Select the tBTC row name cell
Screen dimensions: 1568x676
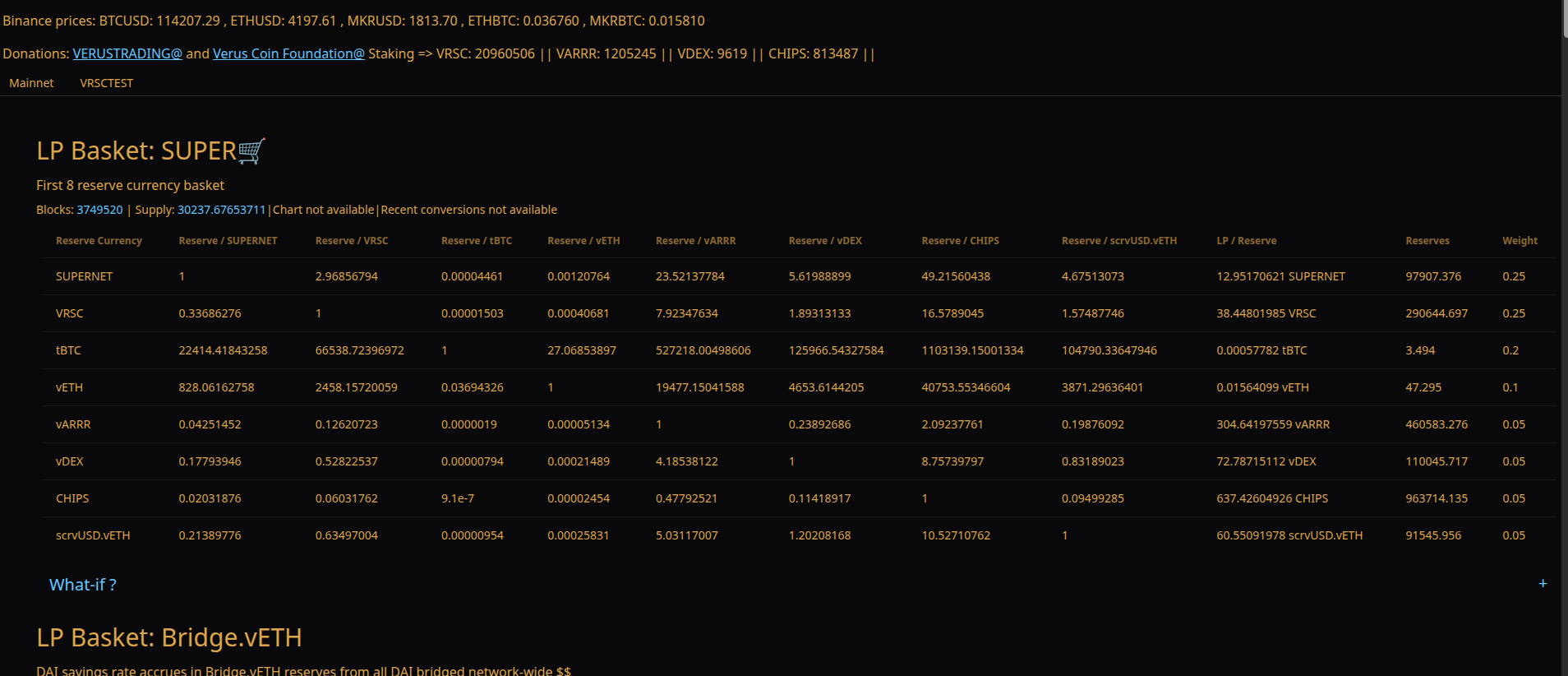click(68, 350)
